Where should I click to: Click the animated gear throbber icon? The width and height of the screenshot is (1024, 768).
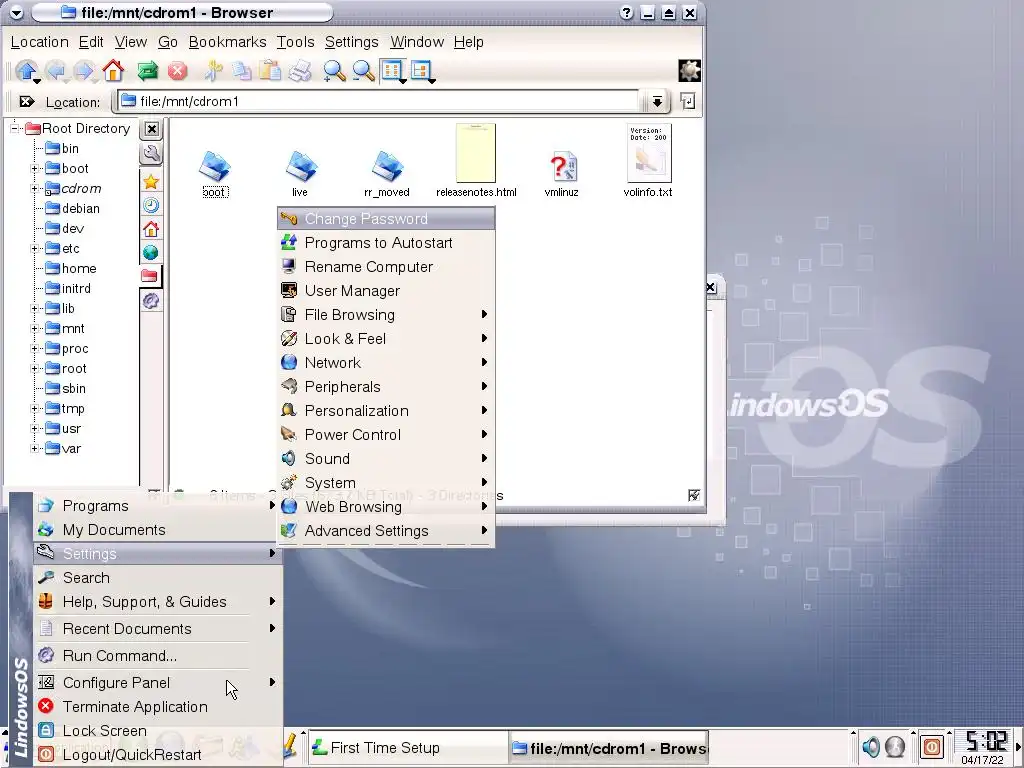(689, 71)
